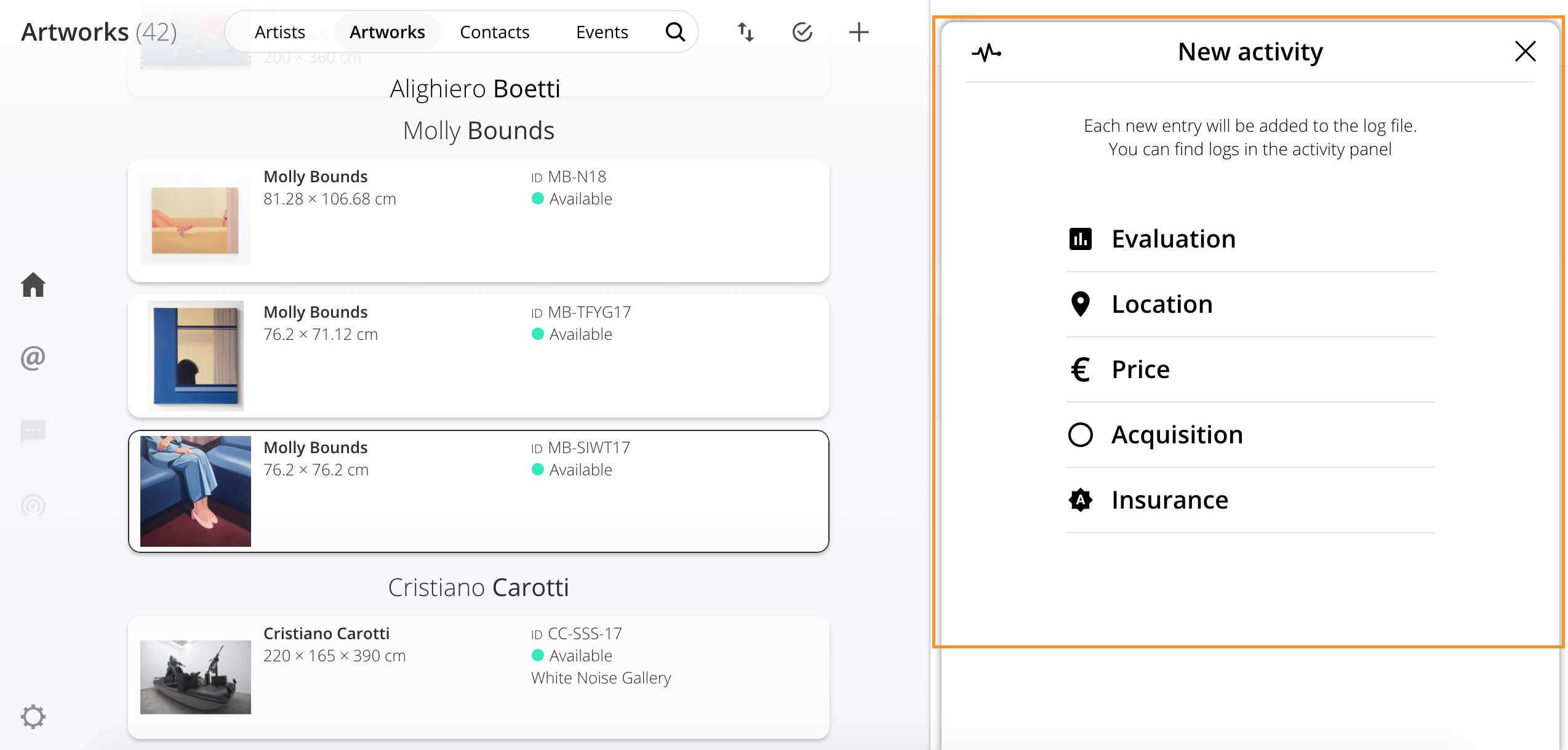Screen dimensions: 1568x750
Task: Open settings gear icon
Action: click(33, 717)
